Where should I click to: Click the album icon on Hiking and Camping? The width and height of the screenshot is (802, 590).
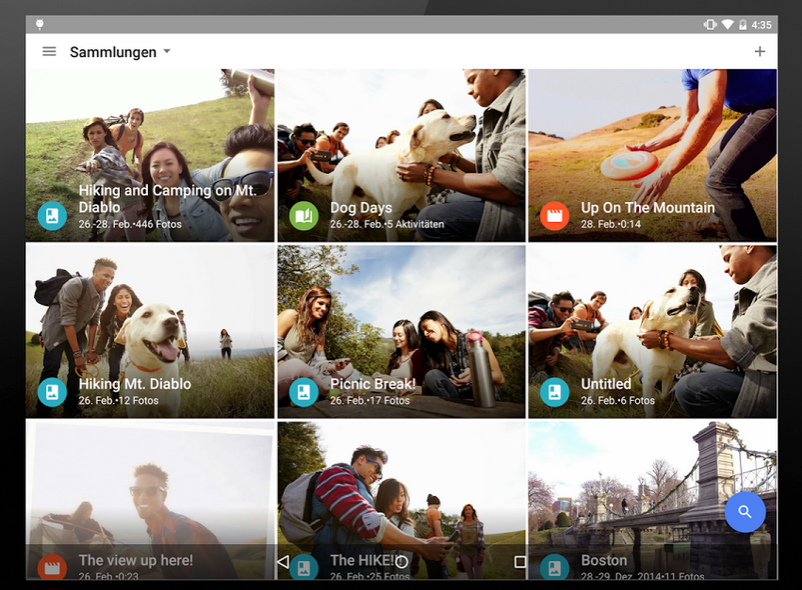point(52,215)
